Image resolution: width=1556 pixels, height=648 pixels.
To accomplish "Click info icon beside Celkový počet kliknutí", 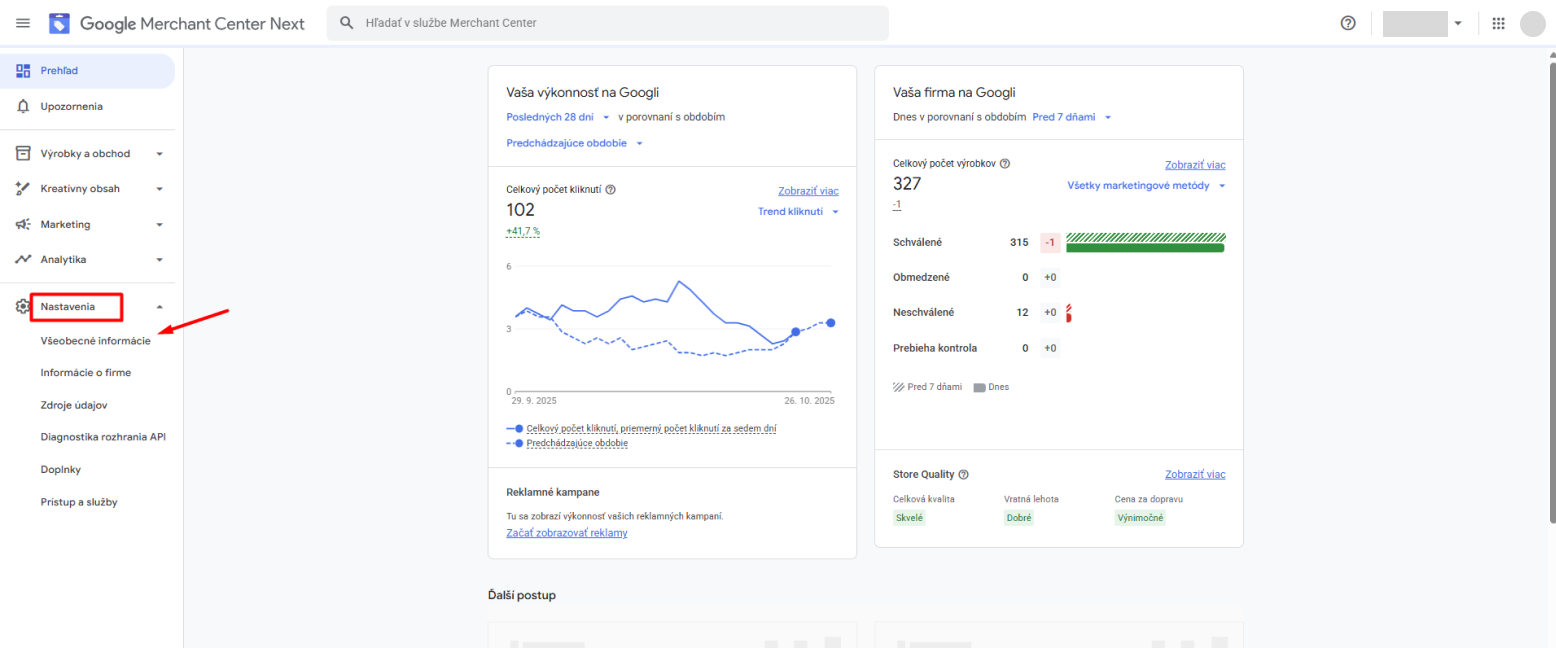I will tap(610, 189).
